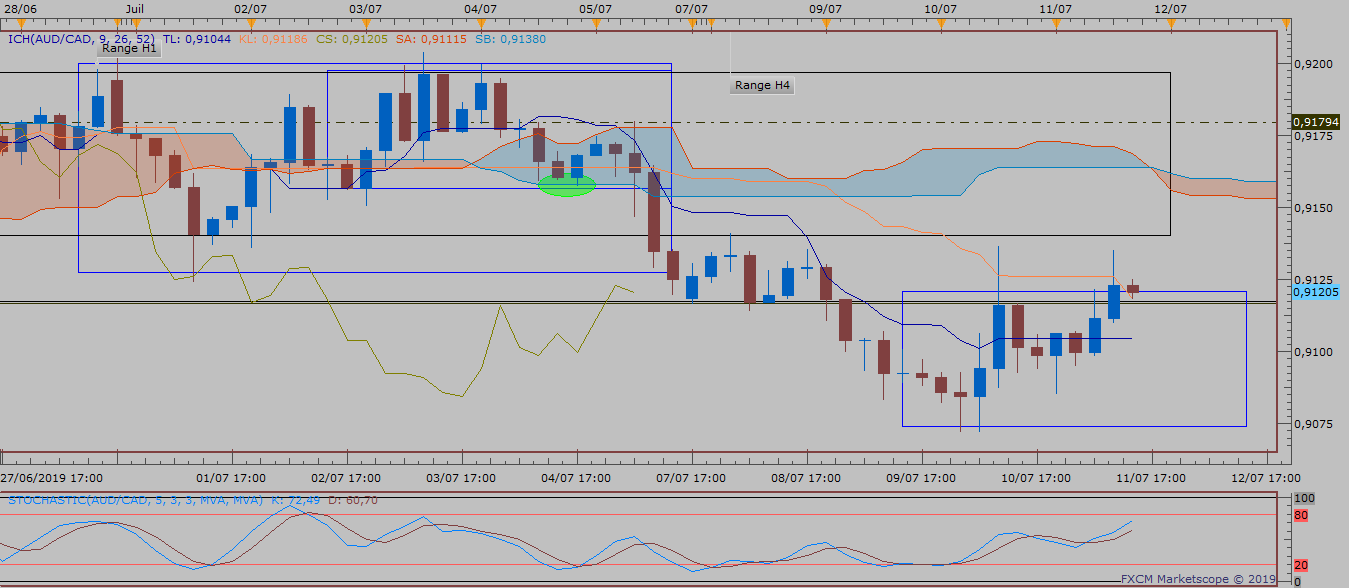1349x588 pixels.
Task: Click the orange marker under 10/07
Action: (939, 22)
